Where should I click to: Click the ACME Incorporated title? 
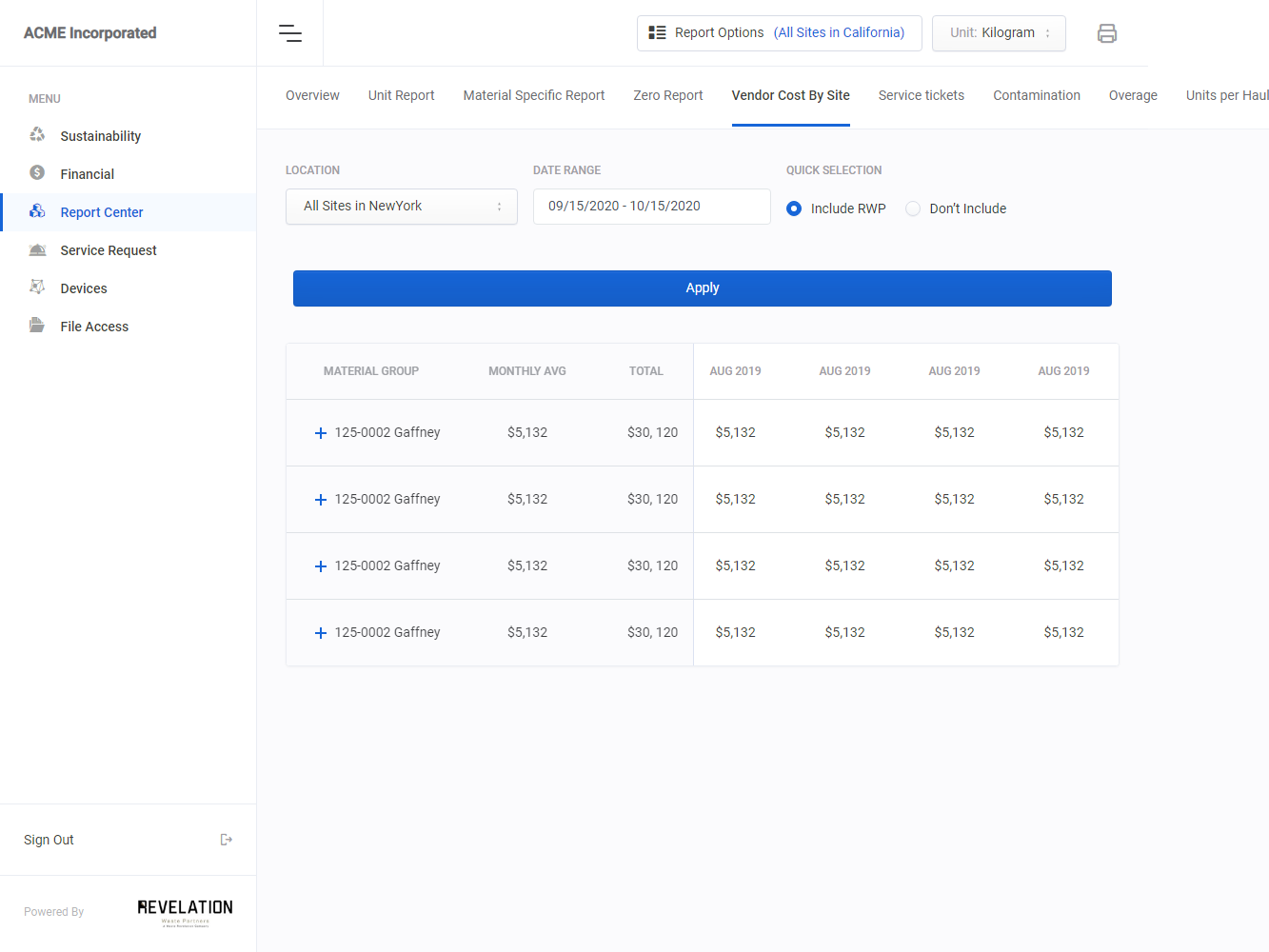(90, 32)
